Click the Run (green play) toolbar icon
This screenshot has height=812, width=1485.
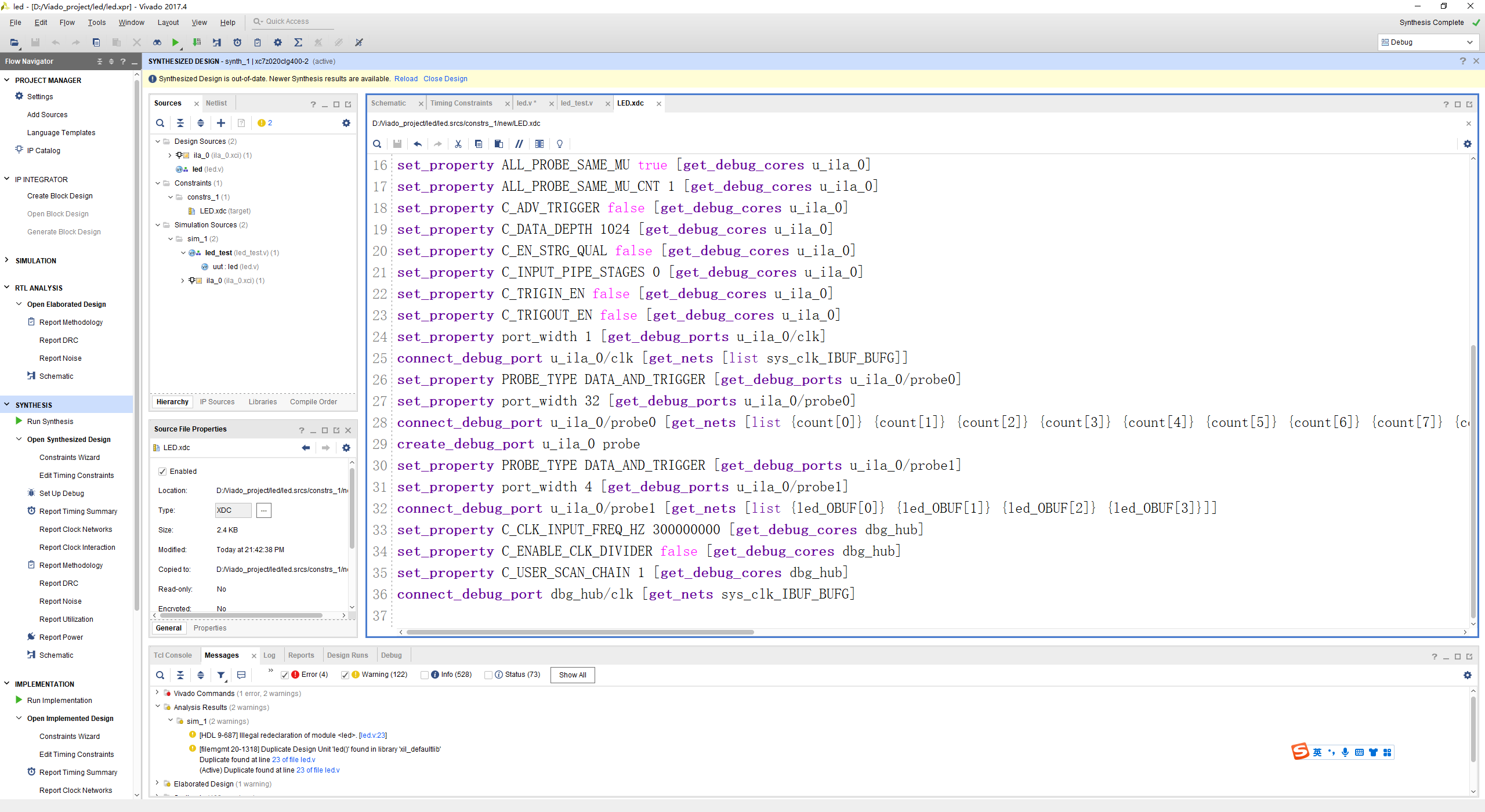[175, 42]
